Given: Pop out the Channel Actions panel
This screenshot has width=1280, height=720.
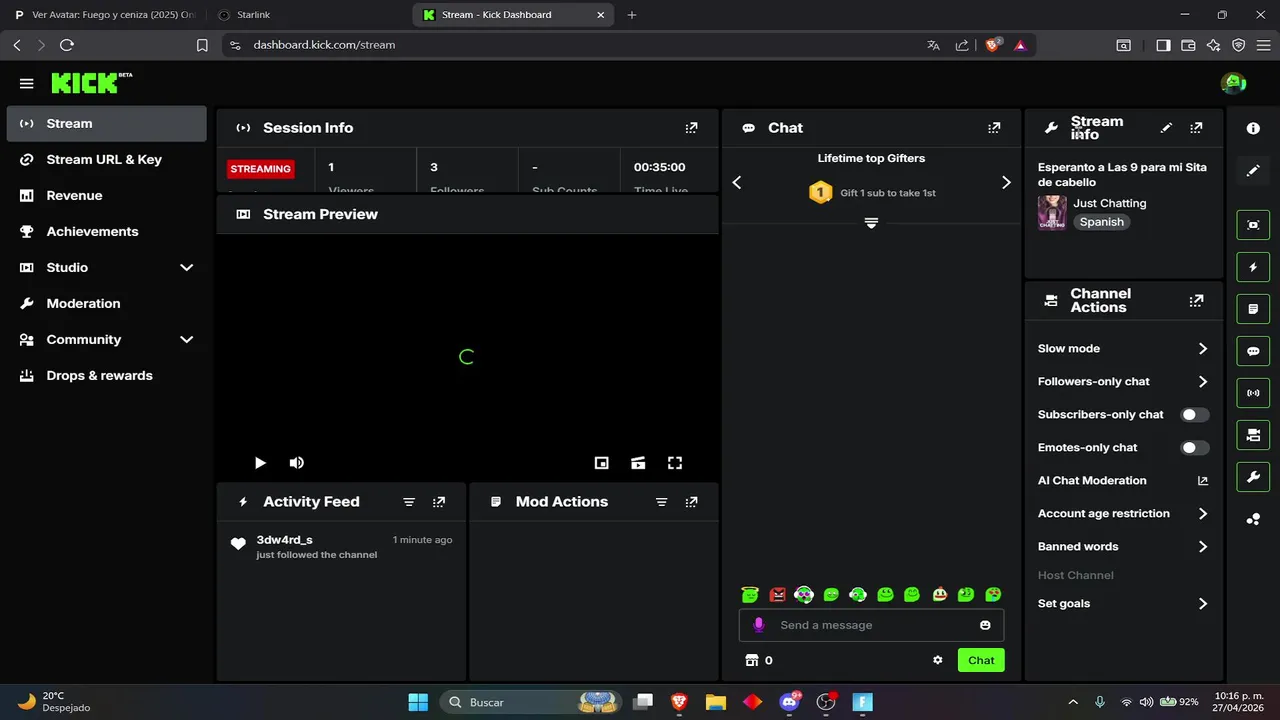Looking at the screenshot, I should (1196, 300).
